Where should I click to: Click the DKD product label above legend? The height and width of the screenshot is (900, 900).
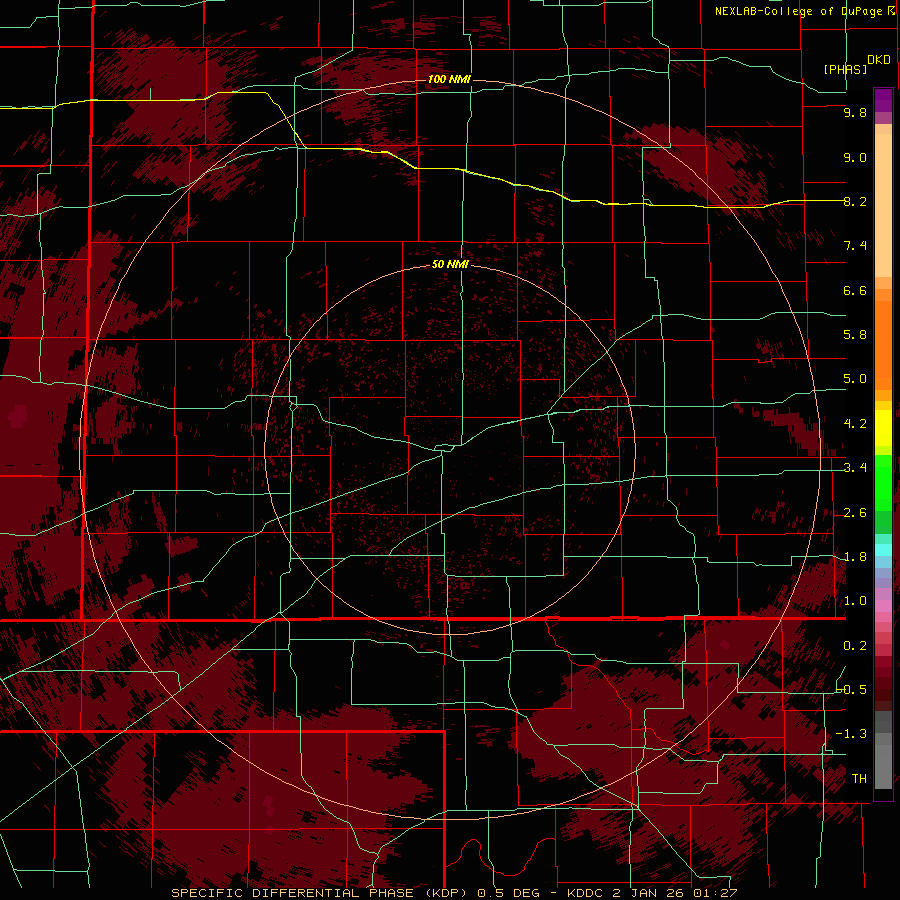[879, 60]
